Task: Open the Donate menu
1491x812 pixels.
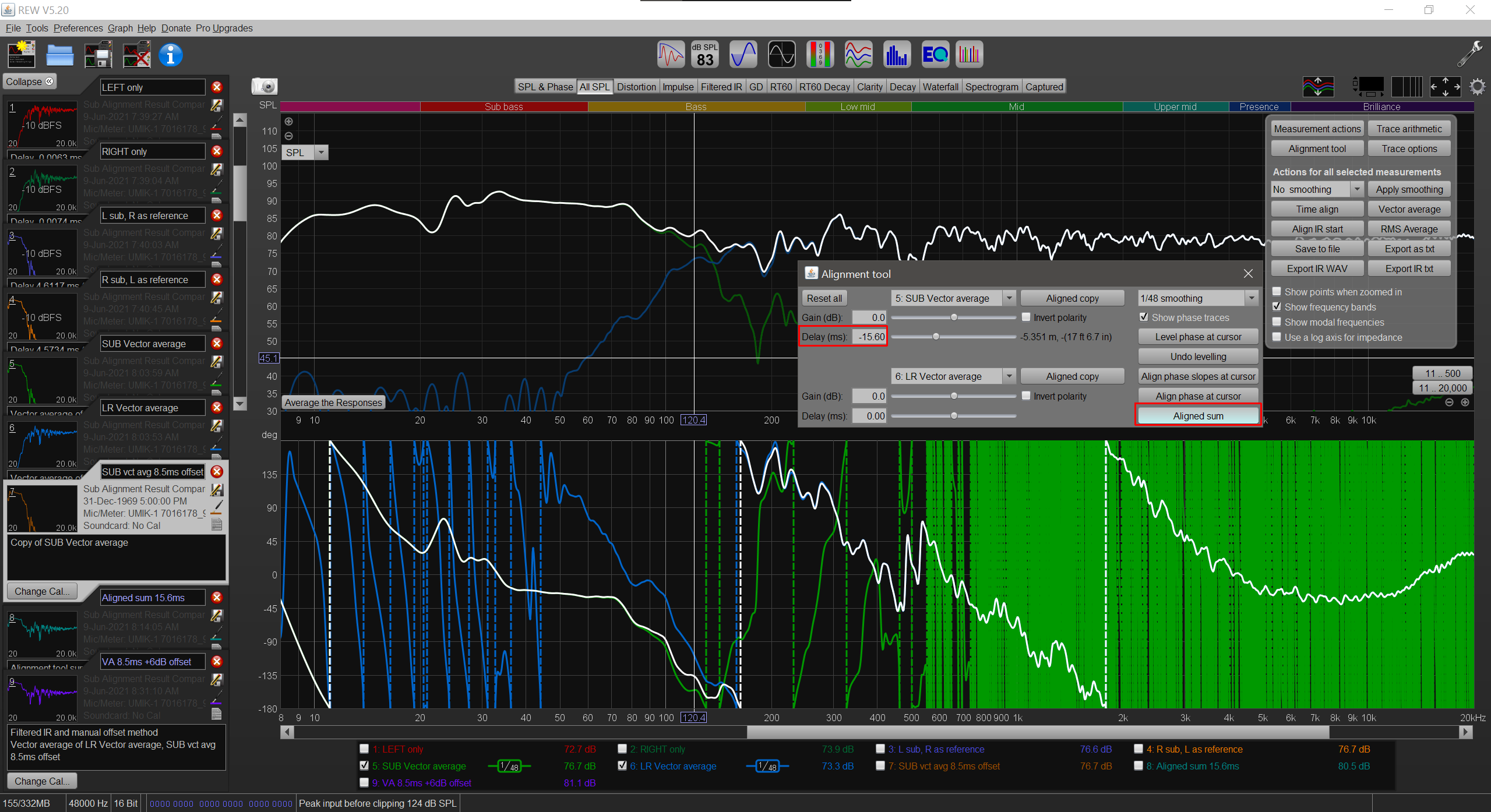Action: click(x=176, y=28)
